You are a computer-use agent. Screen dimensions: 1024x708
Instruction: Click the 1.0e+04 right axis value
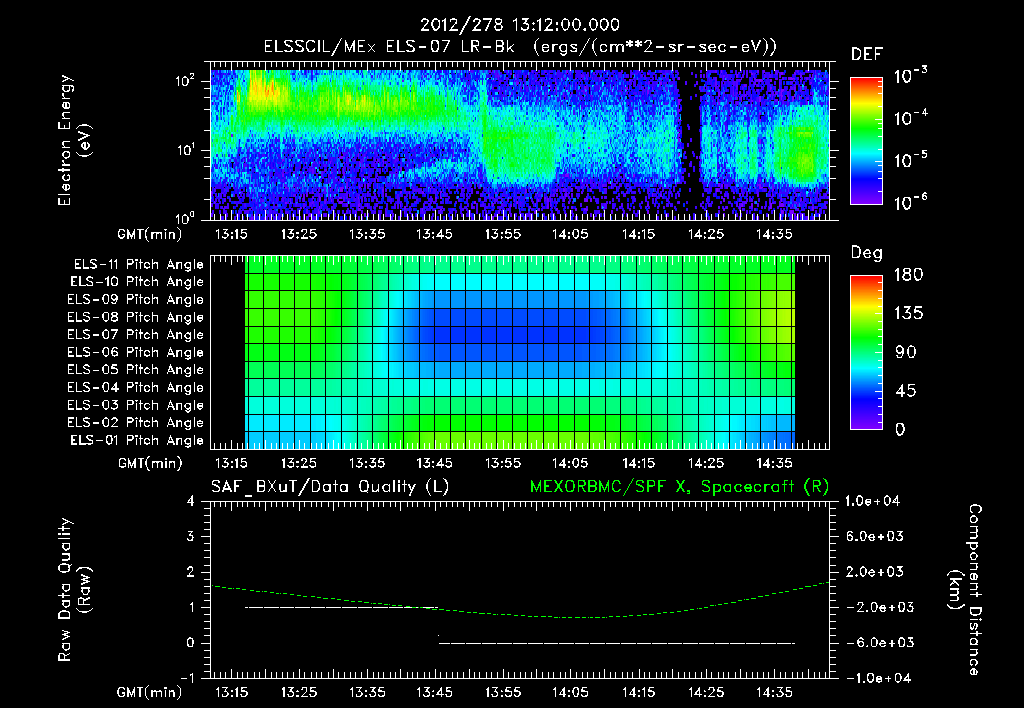pyautogui.click(x=872, y=501)
